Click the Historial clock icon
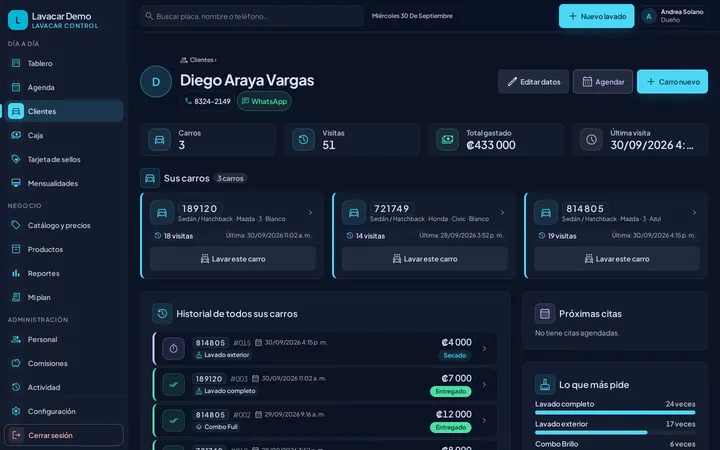The width and height of the screenshot is (720, 450). coord(162,314)
